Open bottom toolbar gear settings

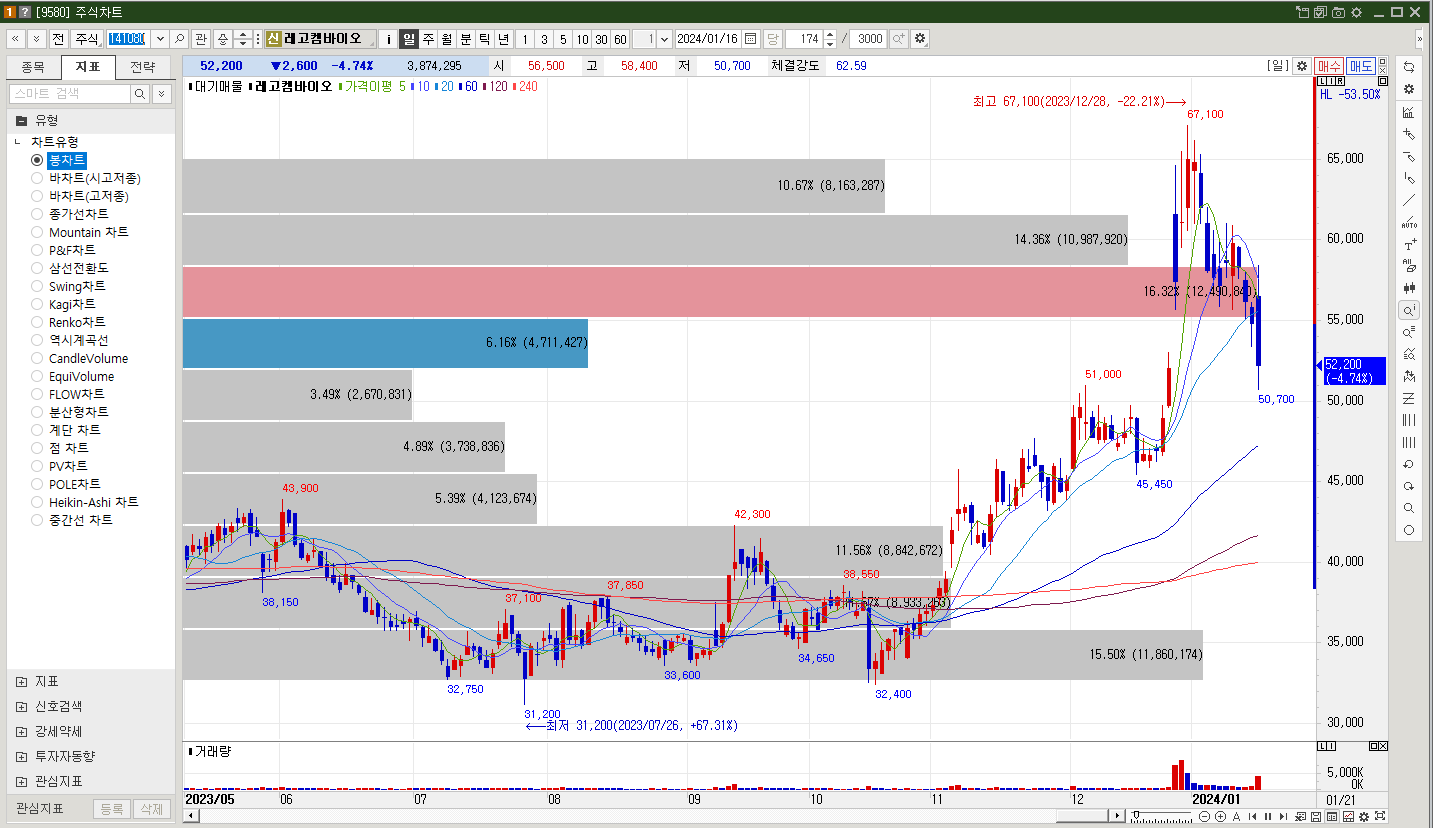click(1364, 817)
